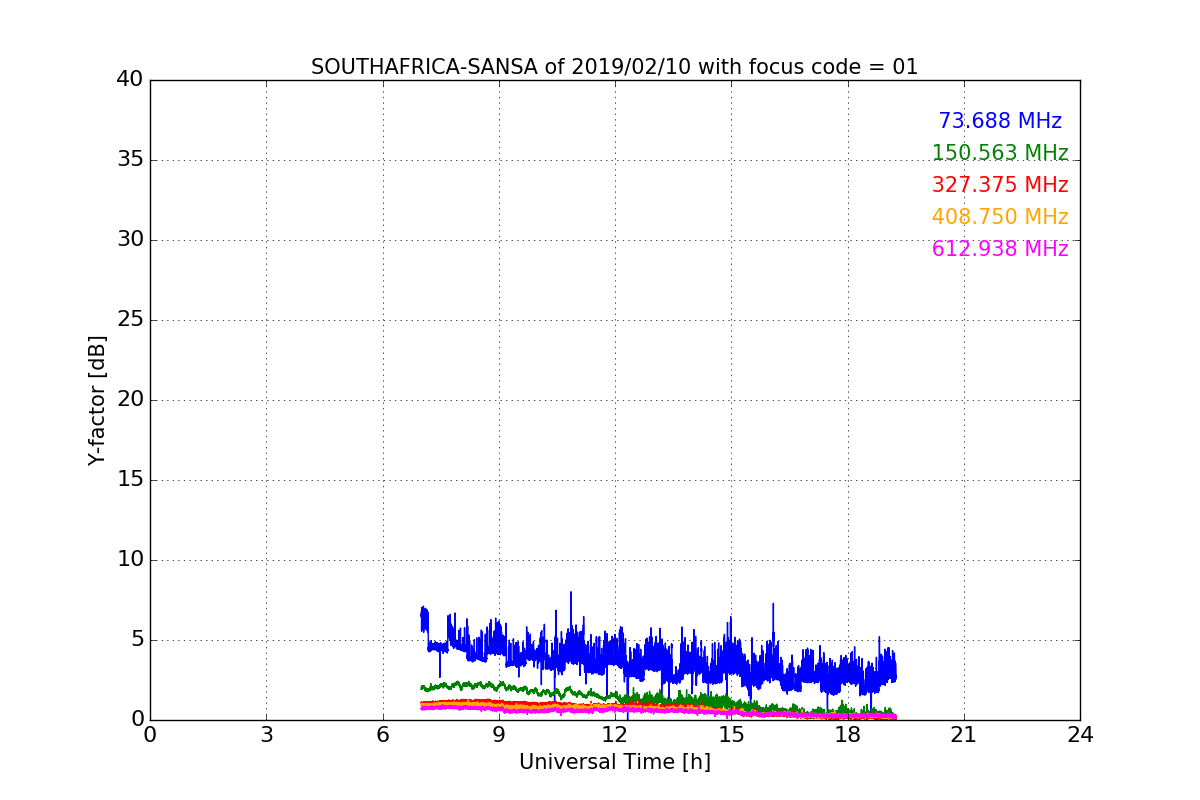
Task: Click the Universal Time [h] axis label
Action: (x=615, y=762)
